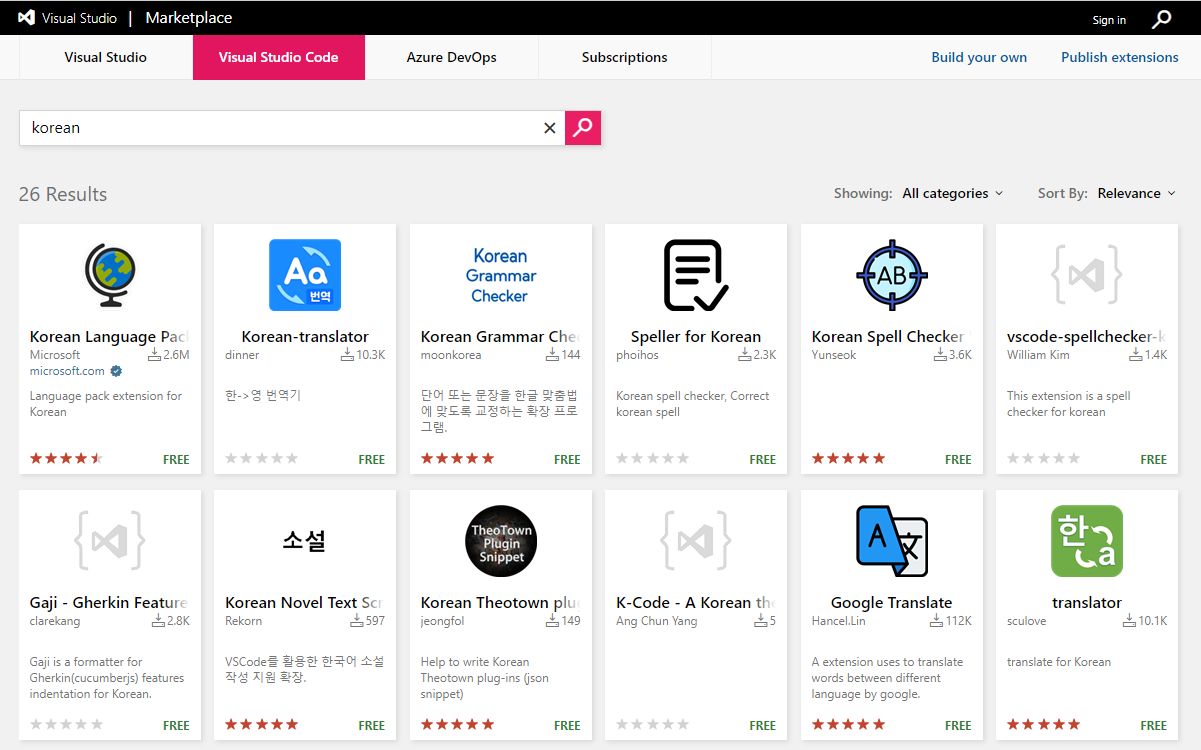1201x750 pixels.
Task: Open the Publish extensions link
Action: (x=1120, y=57)
